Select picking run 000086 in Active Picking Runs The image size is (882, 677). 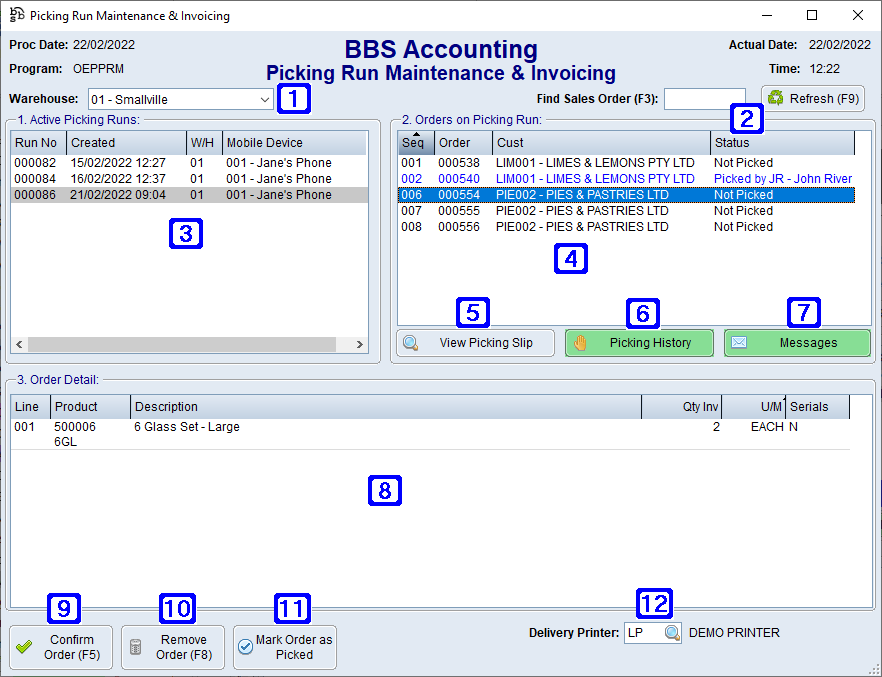point(150,194)
